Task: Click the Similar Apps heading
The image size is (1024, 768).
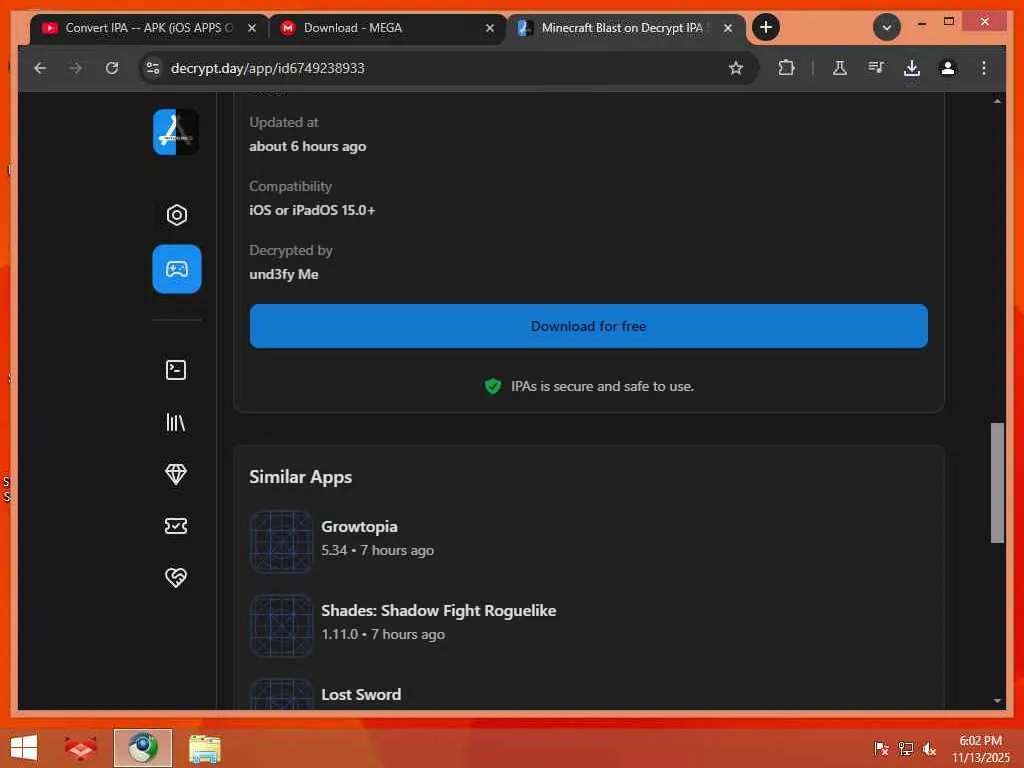Action: [x=300, y=477]
